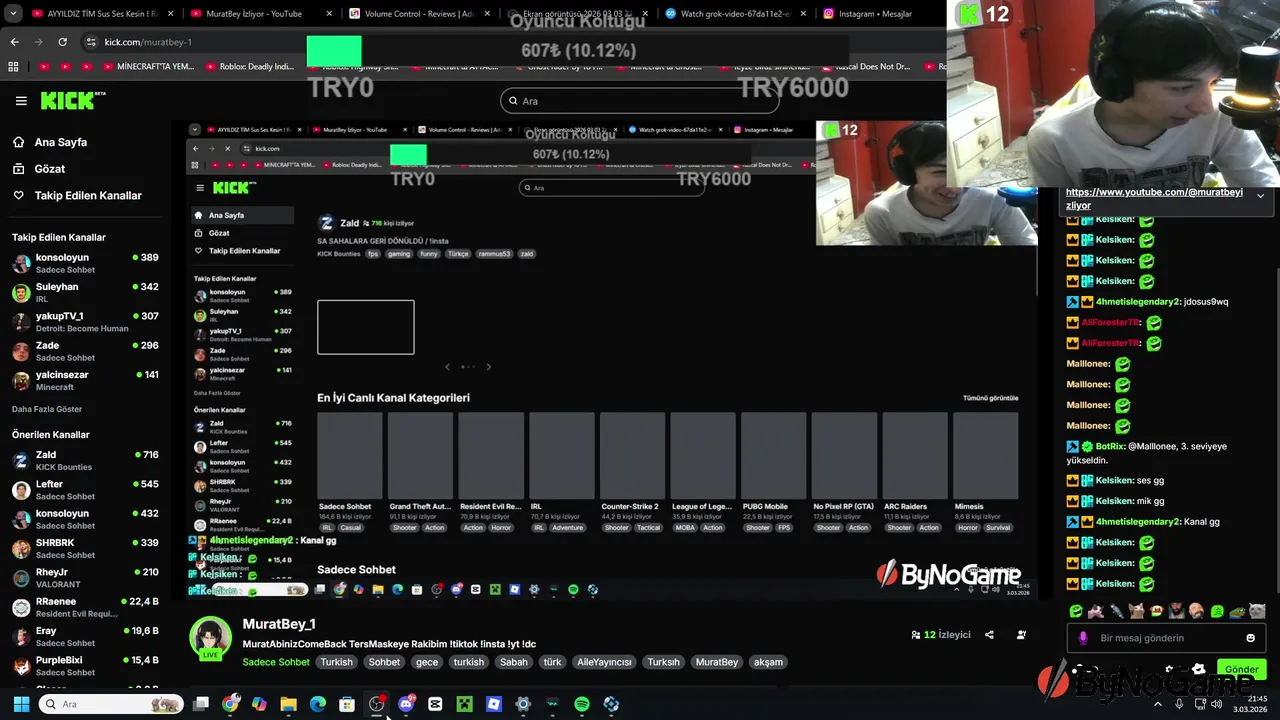Viewport: 1280px width, 720px height.
Task: Click the KICK logo in header
Action: coord(72,100)
